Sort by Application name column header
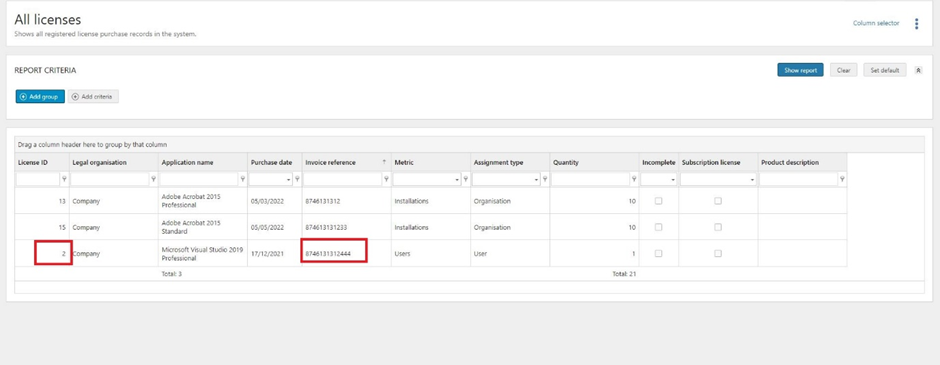 203,162
